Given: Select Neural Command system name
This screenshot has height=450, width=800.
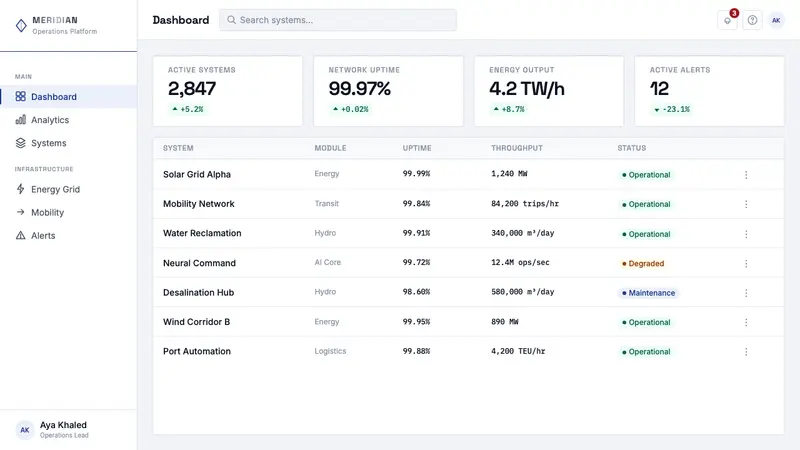Looking at the screenshot, I should (199, 263).
